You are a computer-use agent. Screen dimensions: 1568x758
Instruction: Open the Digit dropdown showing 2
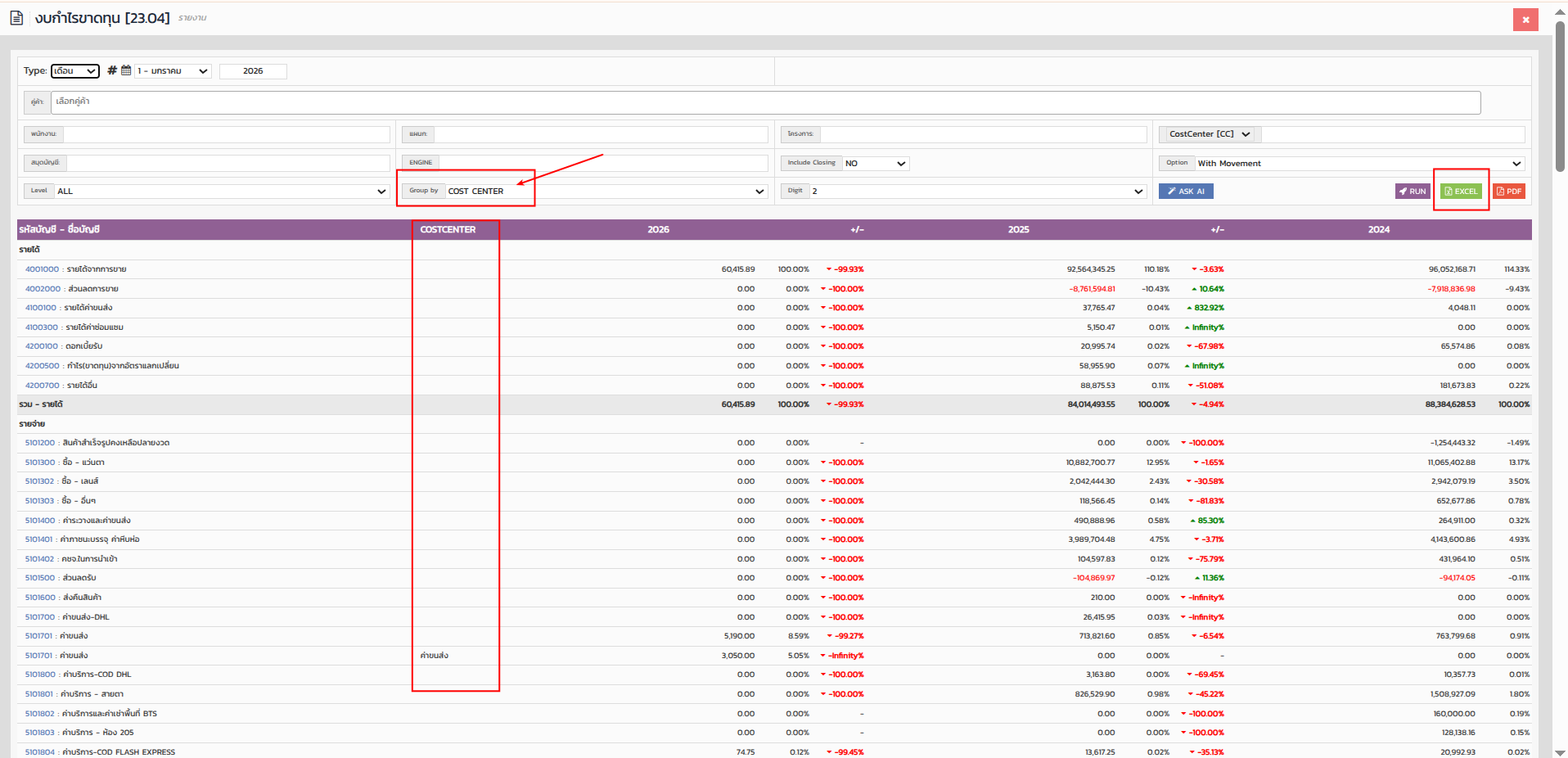pyautogui.click(x=977, y=192)
